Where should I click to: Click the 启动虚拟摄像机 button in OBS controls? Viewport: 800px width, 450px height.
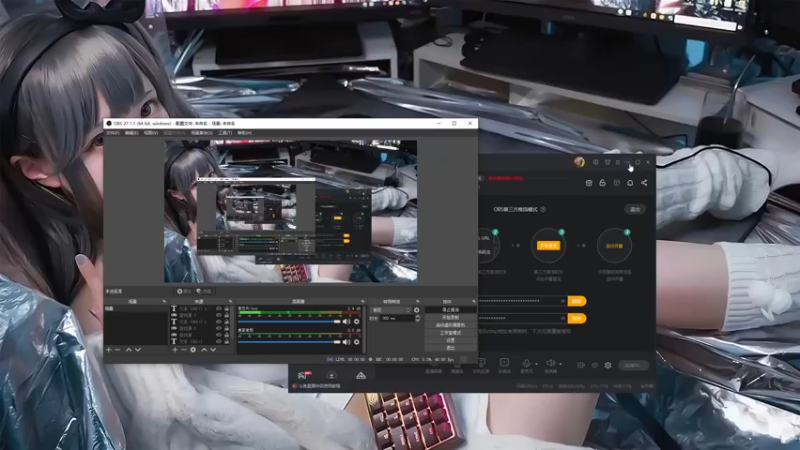click(451, 325)
